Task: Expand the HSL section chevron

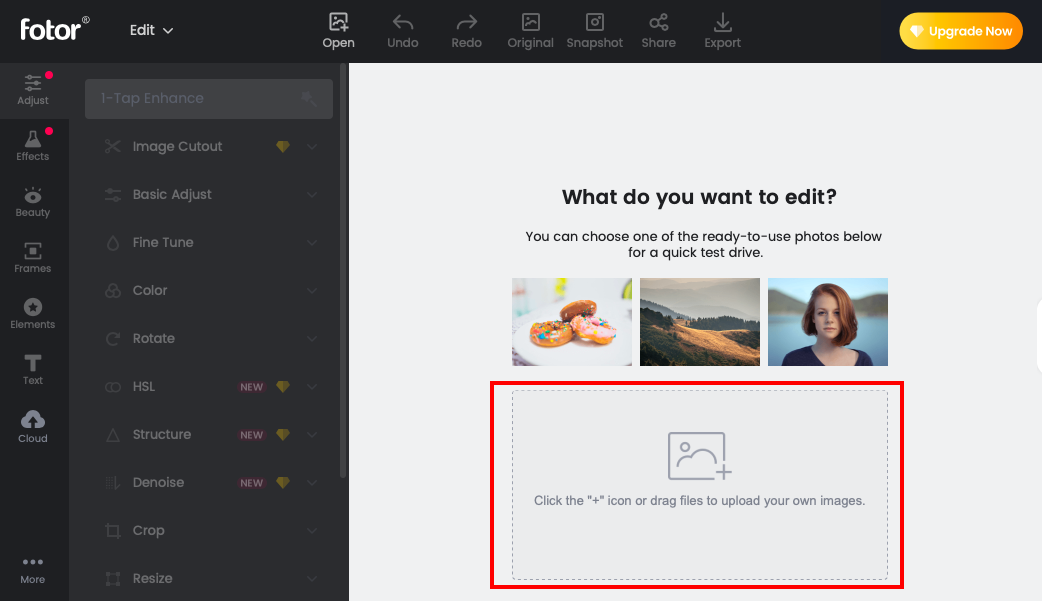Action: tap(312, 387)
